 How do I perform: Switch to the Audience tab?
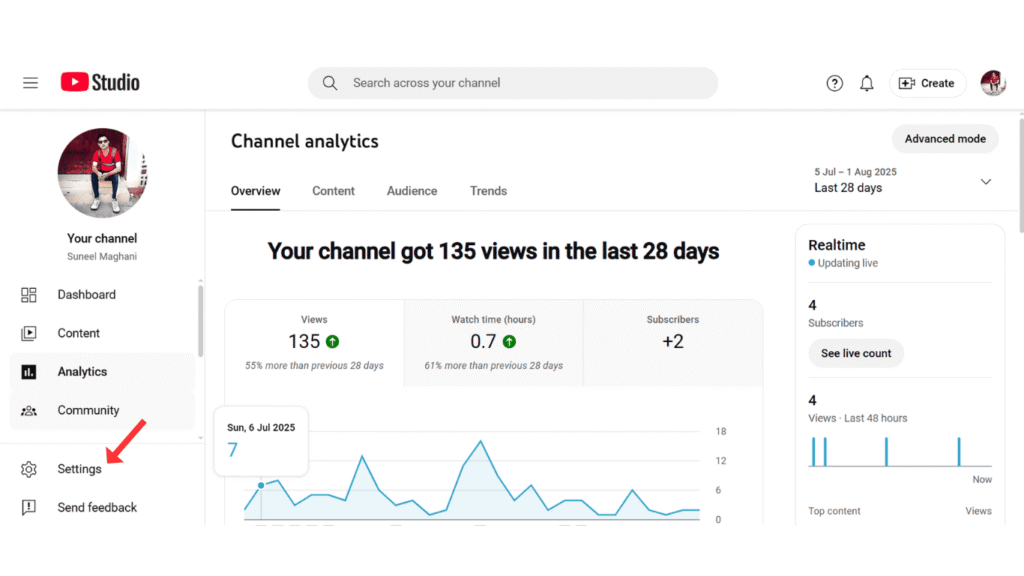(x=411, y=191)
